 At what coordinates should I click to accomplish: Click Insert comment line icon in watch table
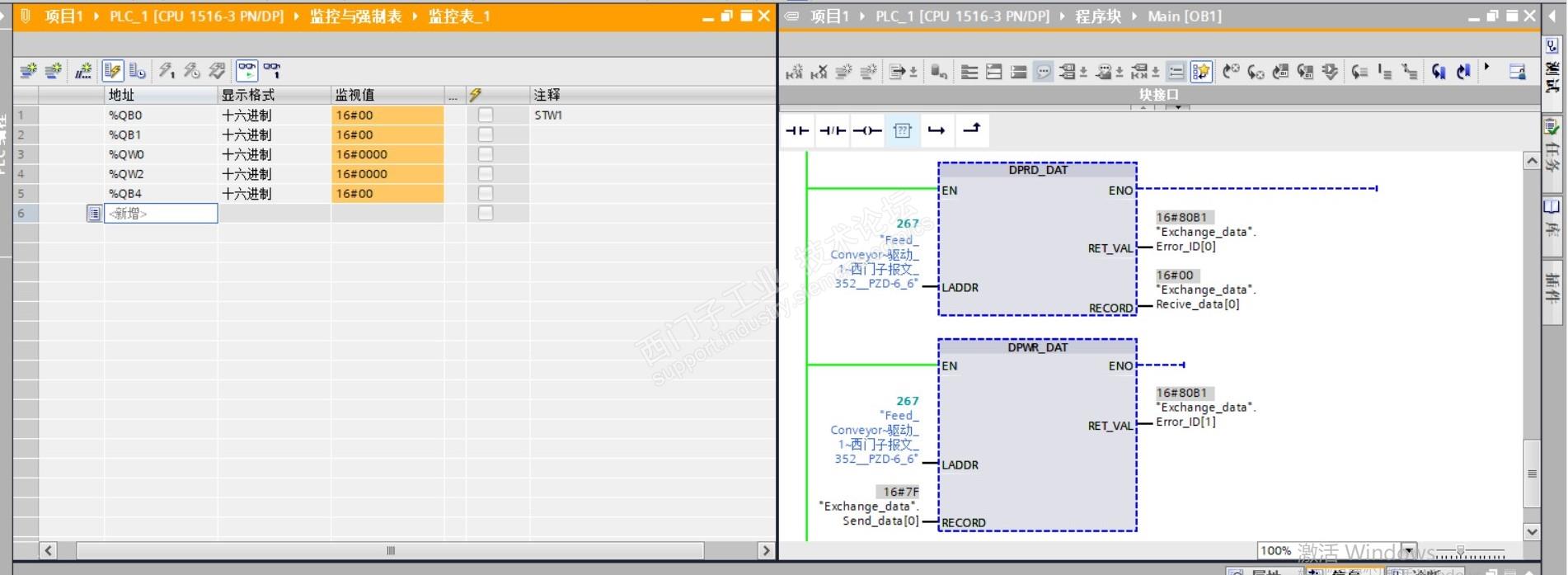[x=83, y=71]
